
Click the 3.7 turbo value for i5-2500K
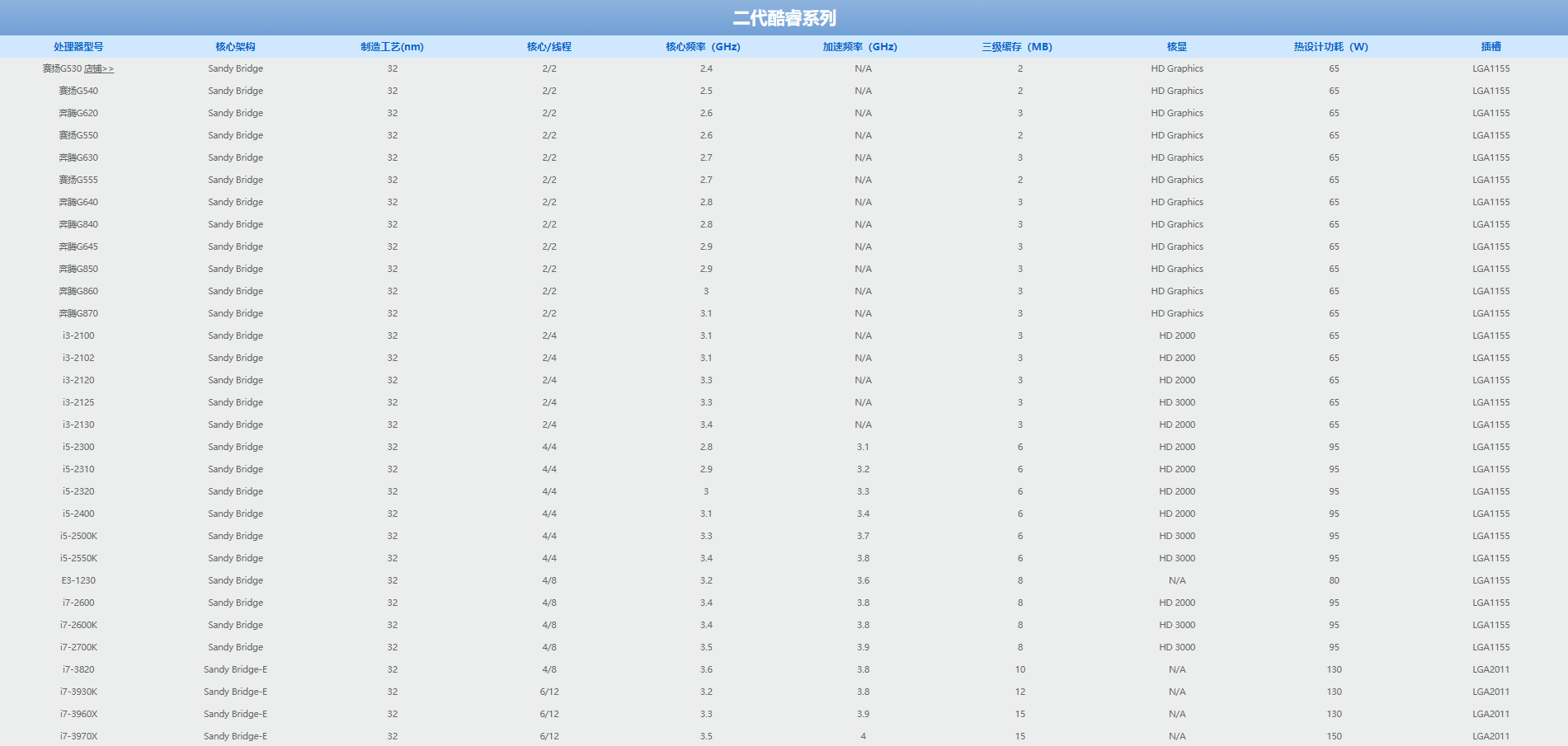coord(863,536)
